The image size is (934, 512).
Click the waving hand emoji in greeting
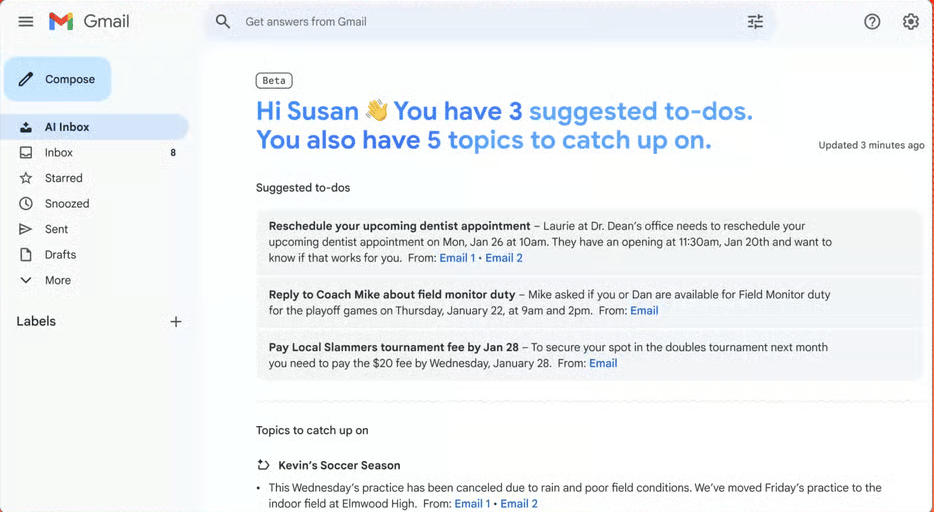376,111
